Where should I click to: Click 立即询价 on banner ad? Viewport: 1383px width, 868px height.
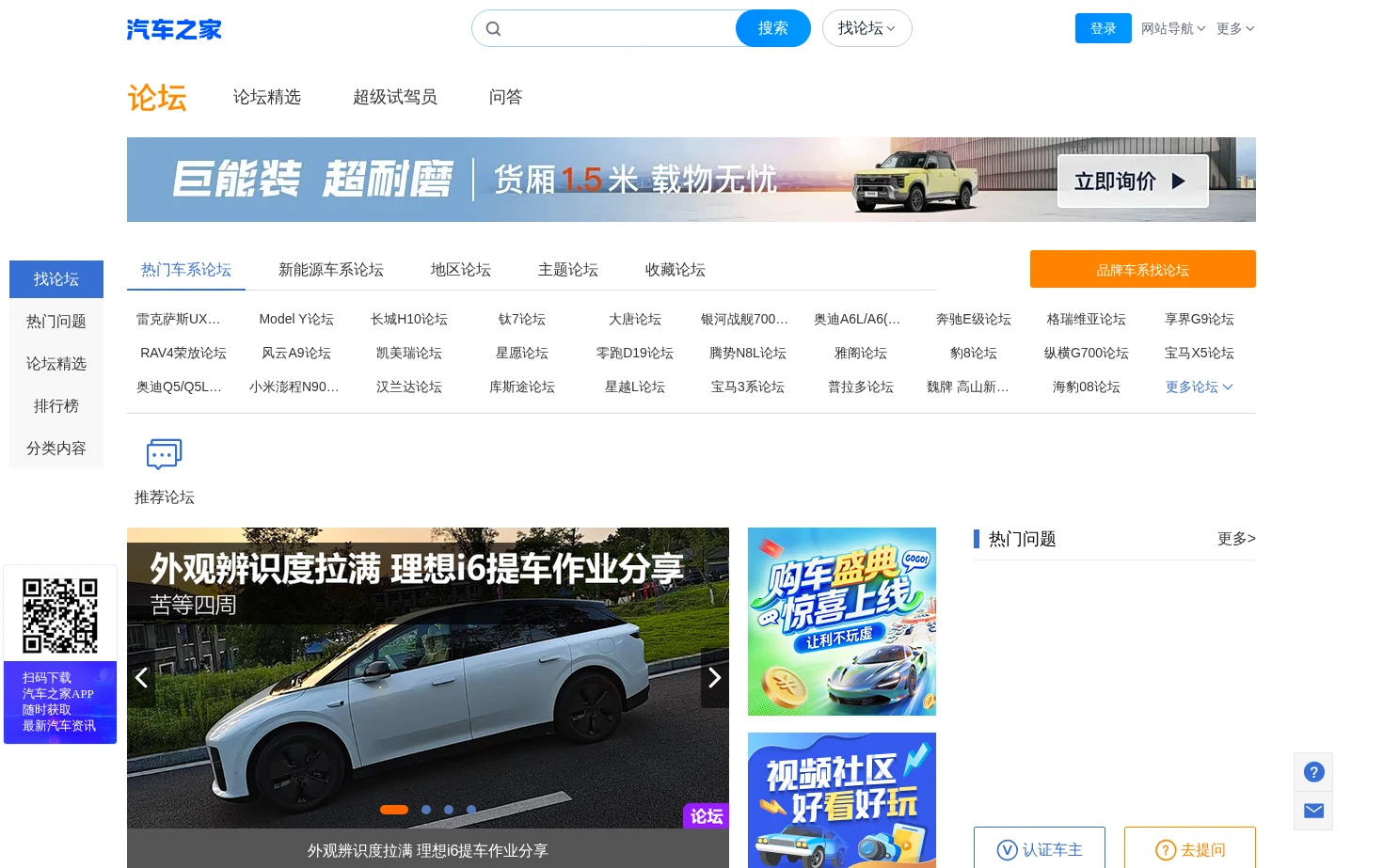click(x=1133, y=181)
